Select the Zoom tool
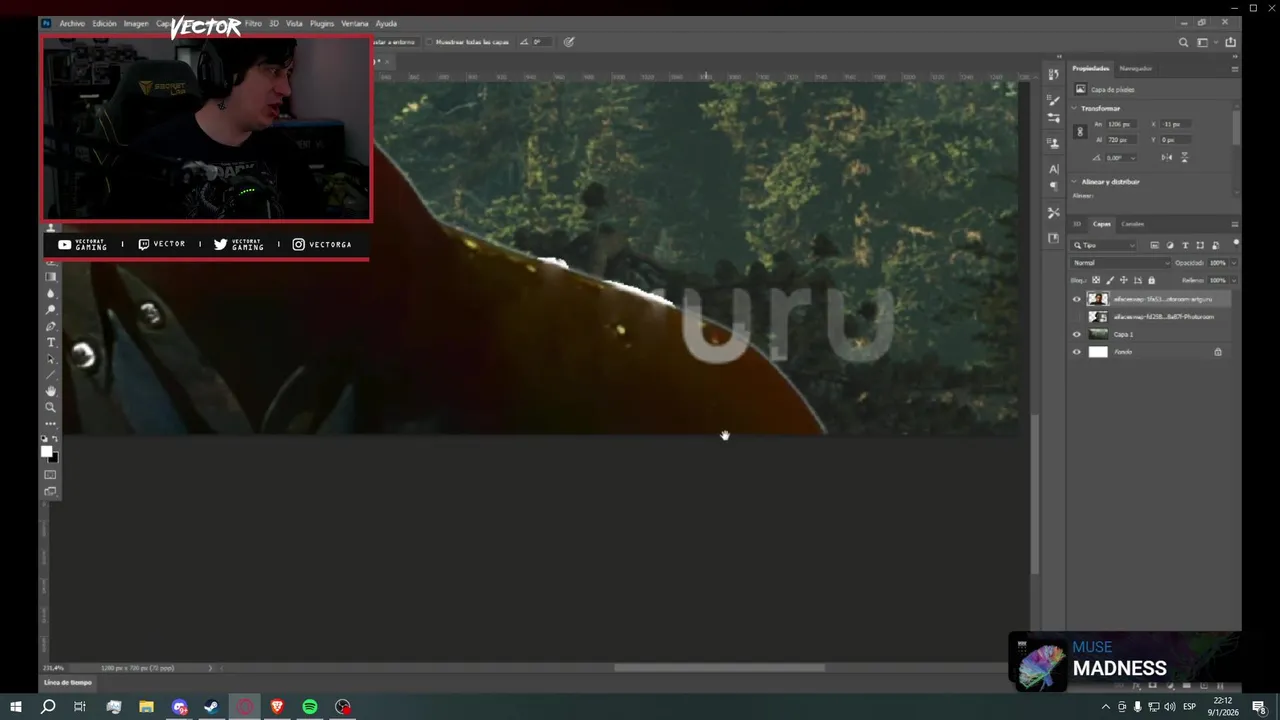Screen dimensions: 1280x720 51,407
